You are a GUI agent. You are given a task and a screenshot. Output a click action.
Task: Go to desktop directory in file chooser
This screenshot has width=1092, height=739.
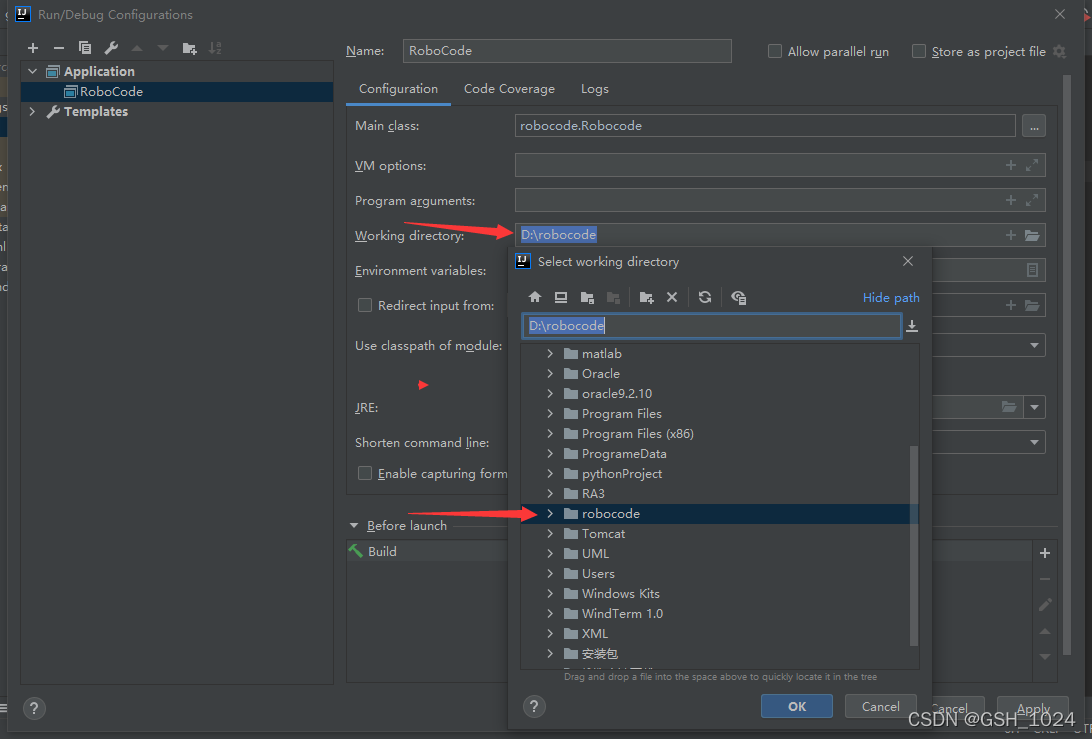(x=561, y=297)
